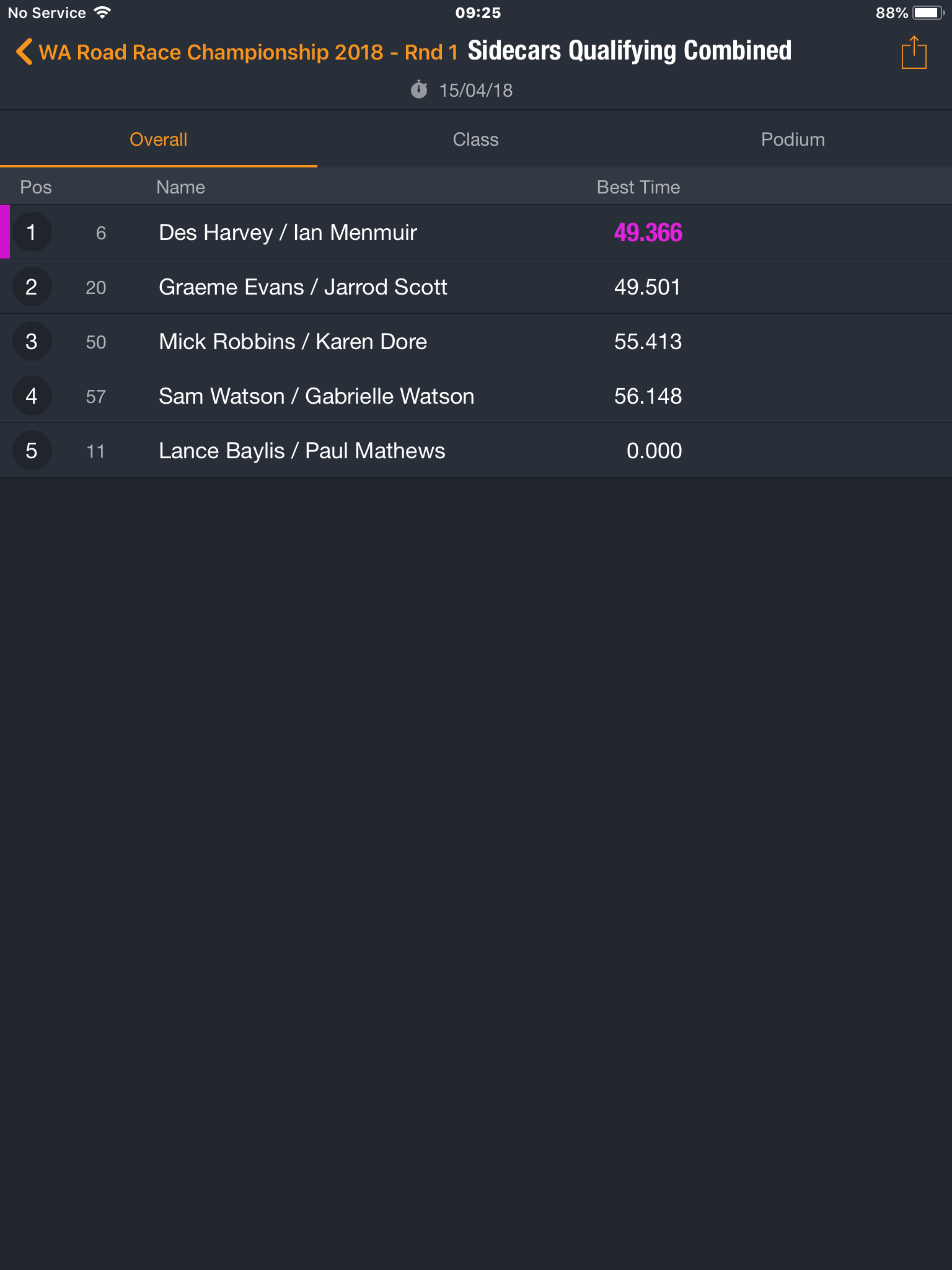The image size is (952, 1270).
Task: Tap the purple 49.366 best time
Action: coord(648,233)
